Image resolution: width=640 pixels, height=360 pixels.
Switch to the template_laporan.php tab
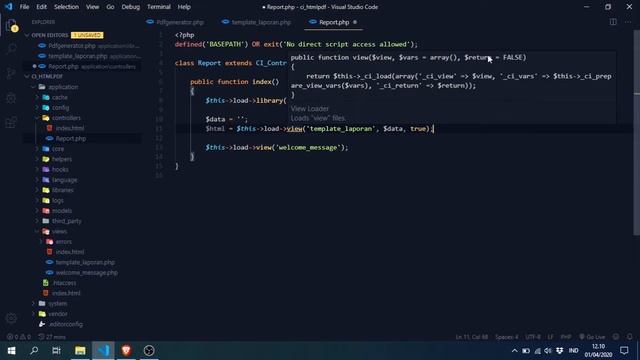[256, 22]
